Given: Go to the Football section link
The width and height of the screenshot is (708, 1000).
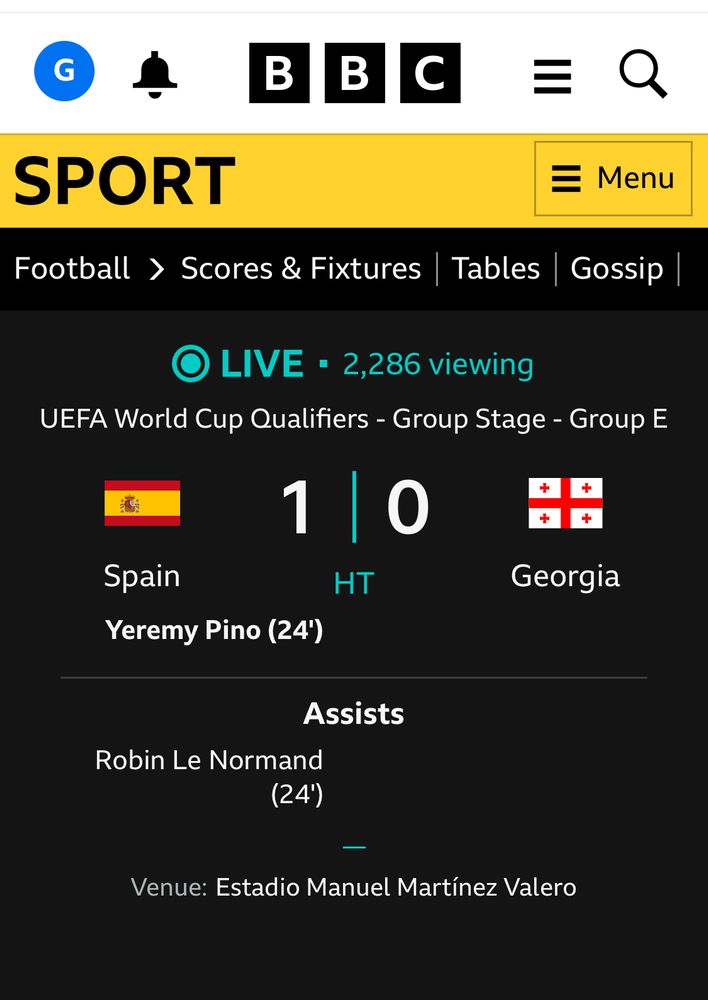Looking at the screenshot, I should 72,268.
